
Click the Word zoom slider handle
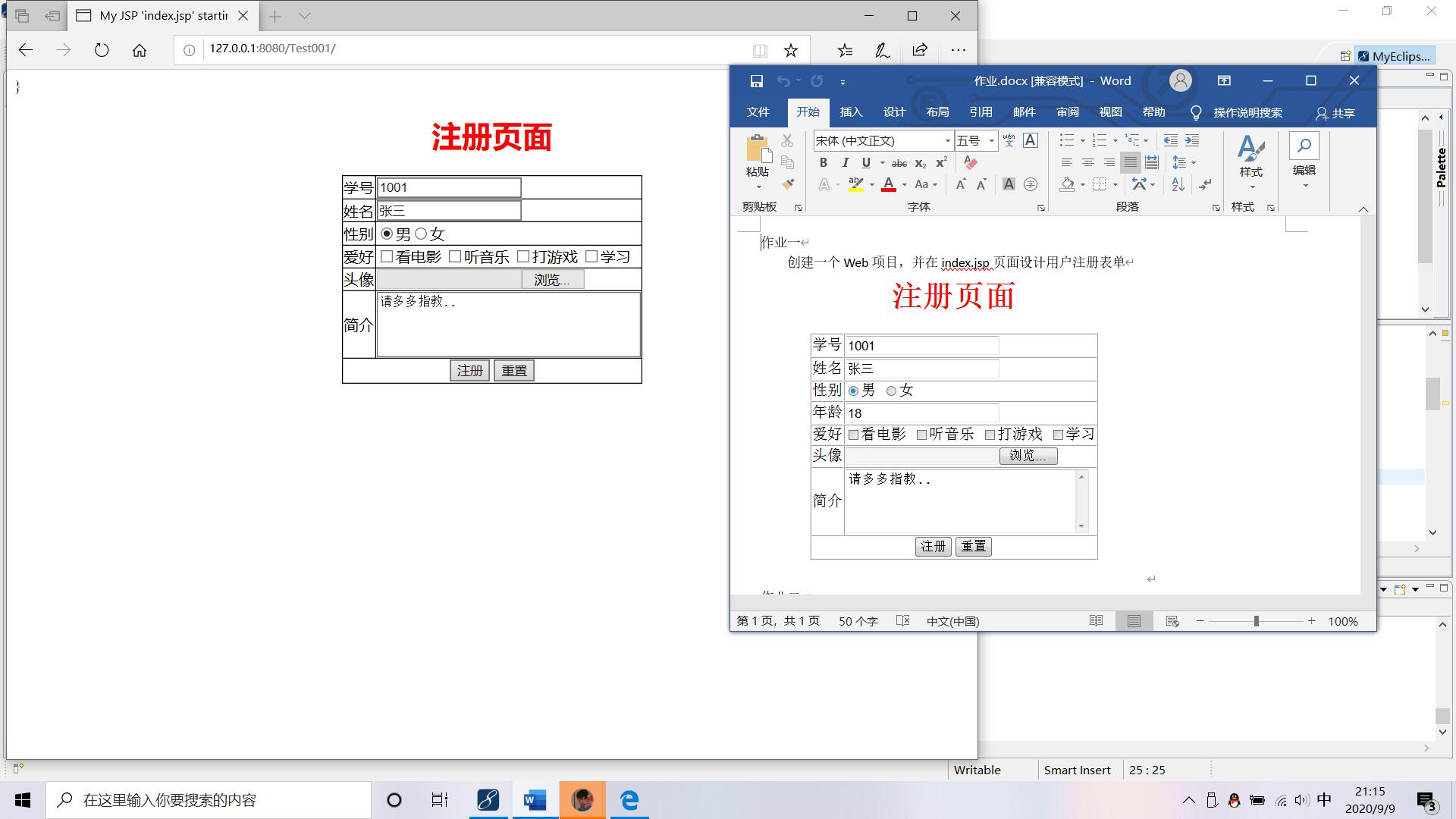pyautogui.click(x=1257, y=621)
